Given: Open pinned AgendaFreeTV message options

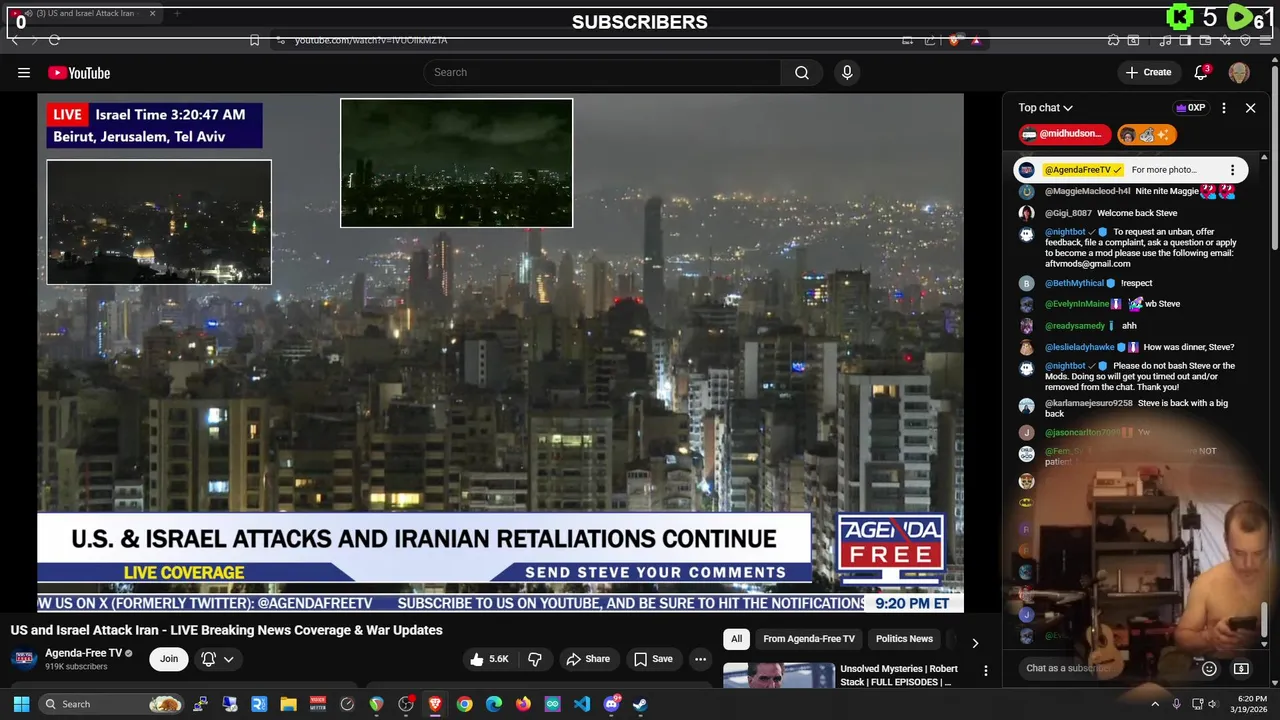Looking at the screenshot, I should click(1232, 170).
